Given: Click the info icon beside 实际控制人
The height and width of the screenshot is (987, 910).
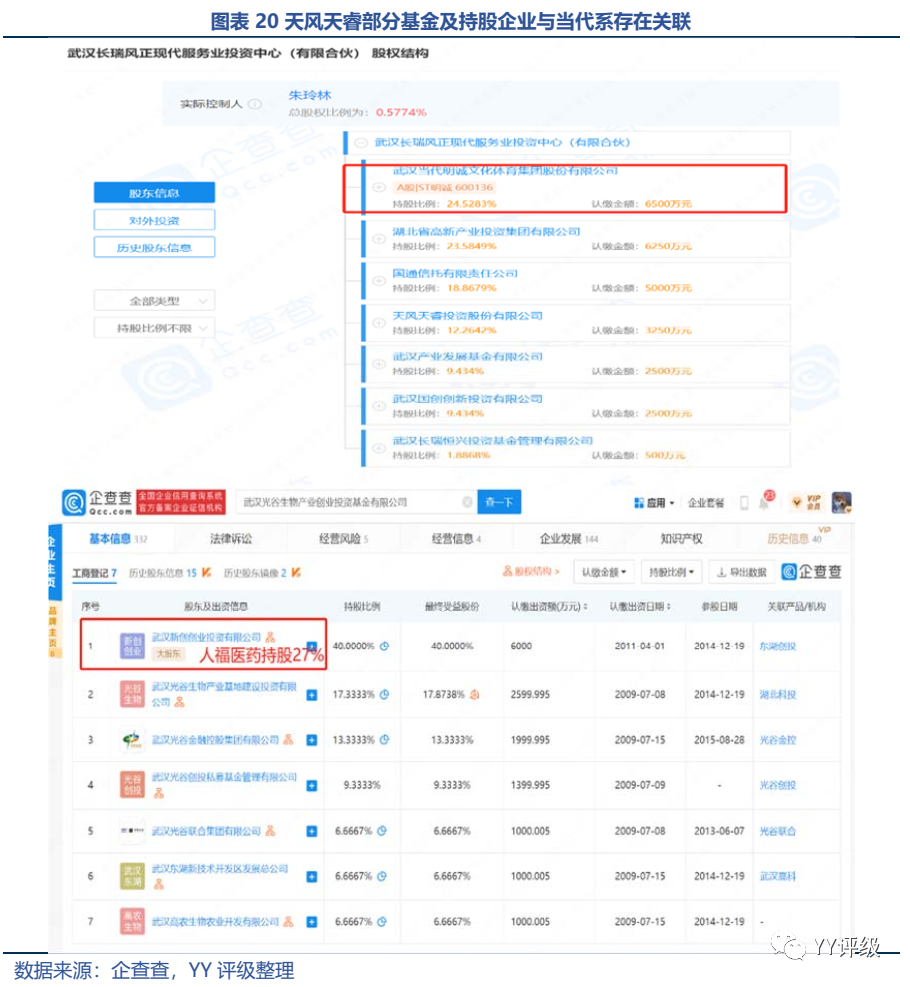Looking at the screenshot, I should pos(255,104).
